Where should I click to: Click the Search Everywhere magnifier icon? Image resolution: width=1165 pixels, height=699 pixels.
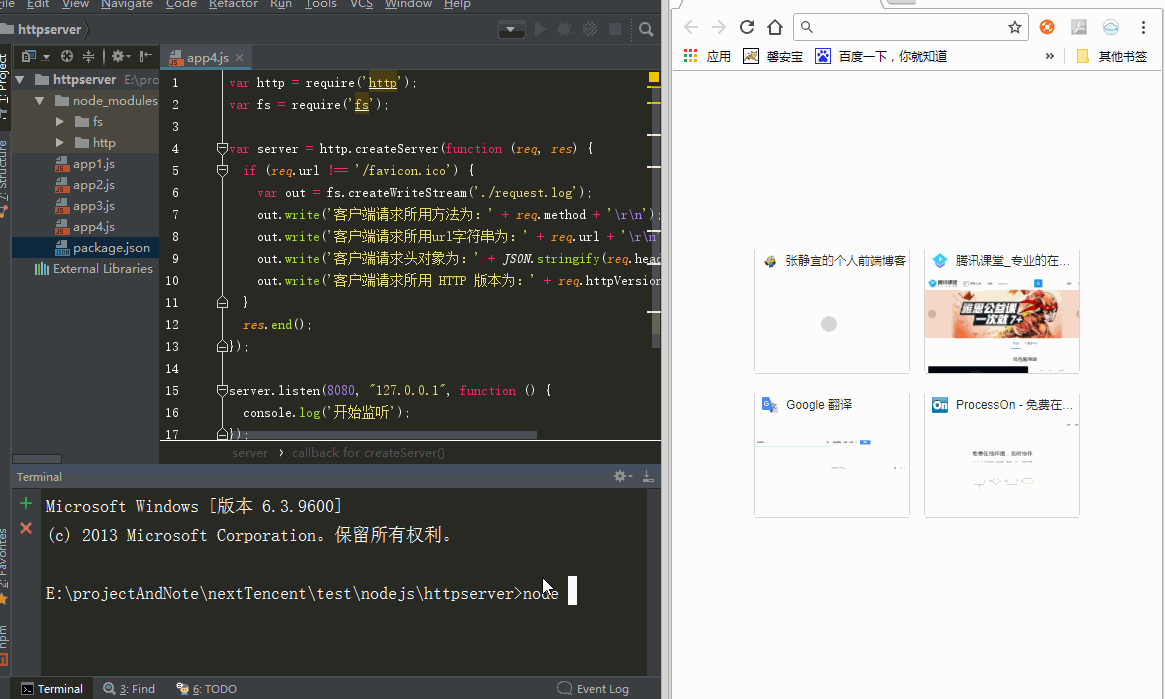(x=646, y=30)
